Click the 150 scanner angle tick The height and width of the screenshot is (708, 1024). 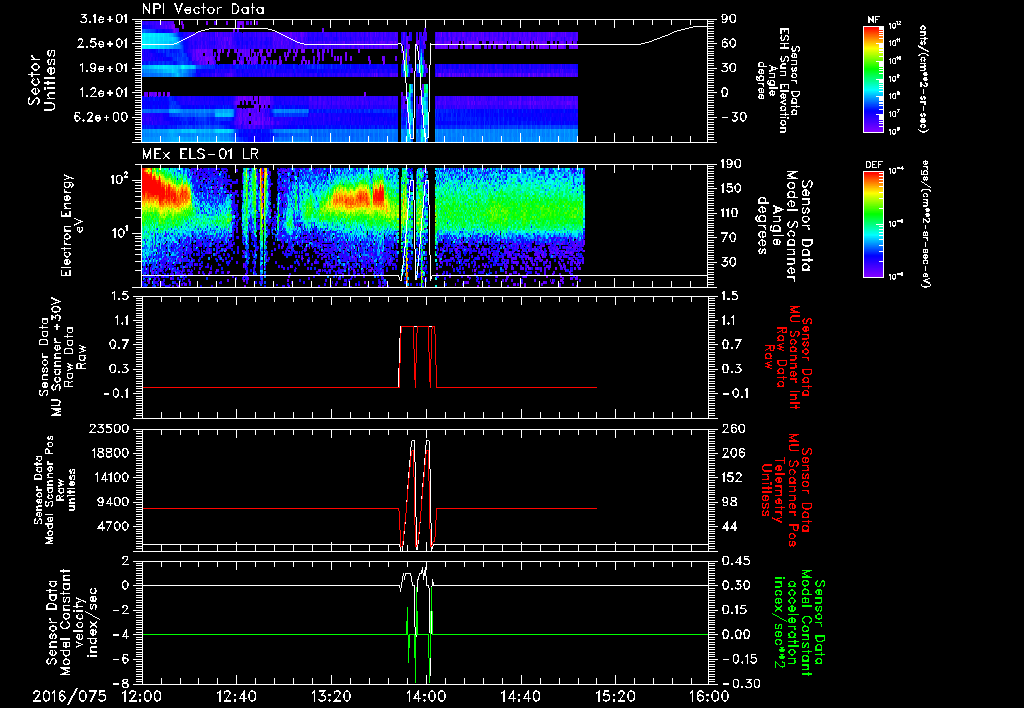[x=733, y=189]
